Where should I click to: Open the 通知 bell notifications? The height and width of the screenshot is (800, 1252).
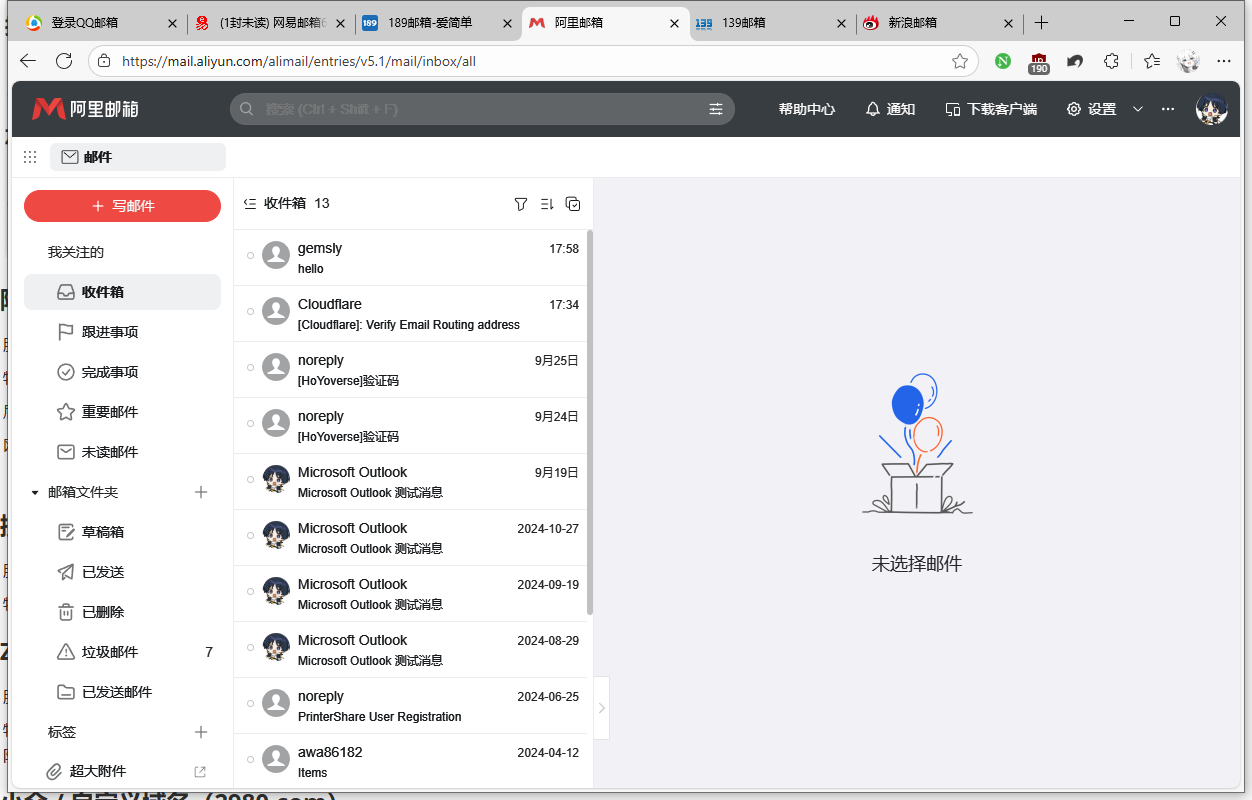[x=890, y=109]
